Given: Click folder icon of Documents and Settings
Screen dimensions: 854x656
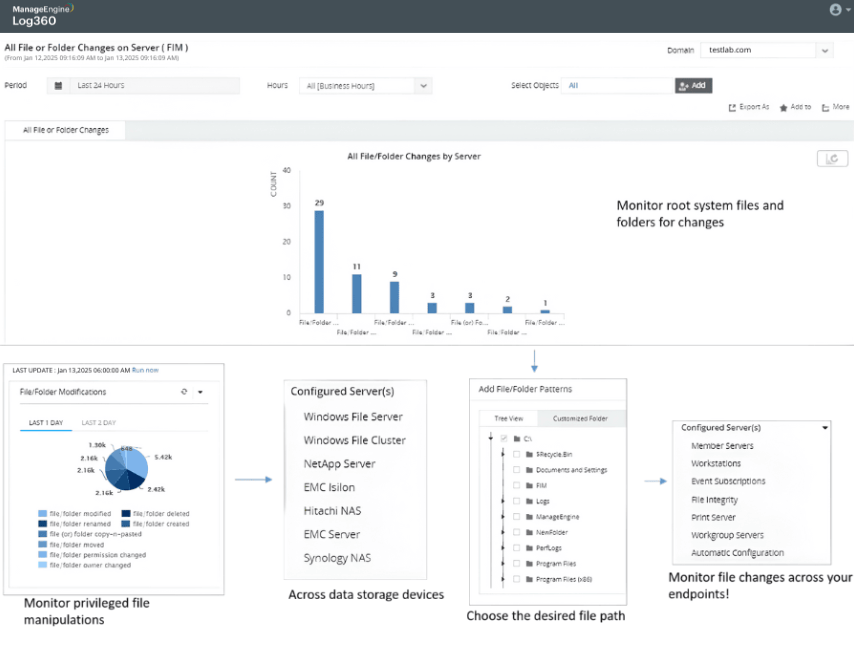Looking at the screenshot, I should pyautogui.click(x=529, y=470).
